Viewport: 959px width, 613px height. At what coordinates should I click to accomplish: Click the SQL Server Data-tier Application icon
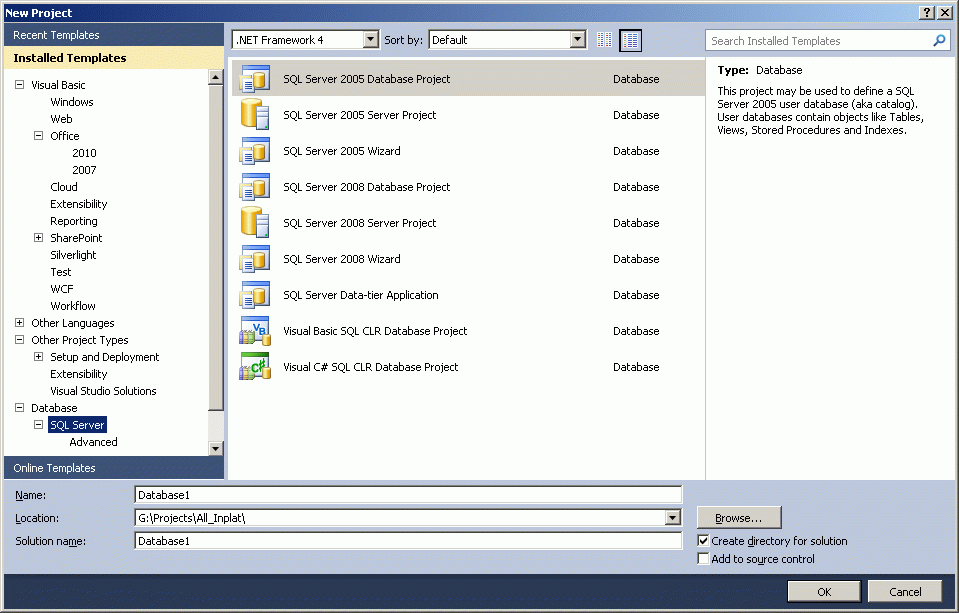(255, 295)
